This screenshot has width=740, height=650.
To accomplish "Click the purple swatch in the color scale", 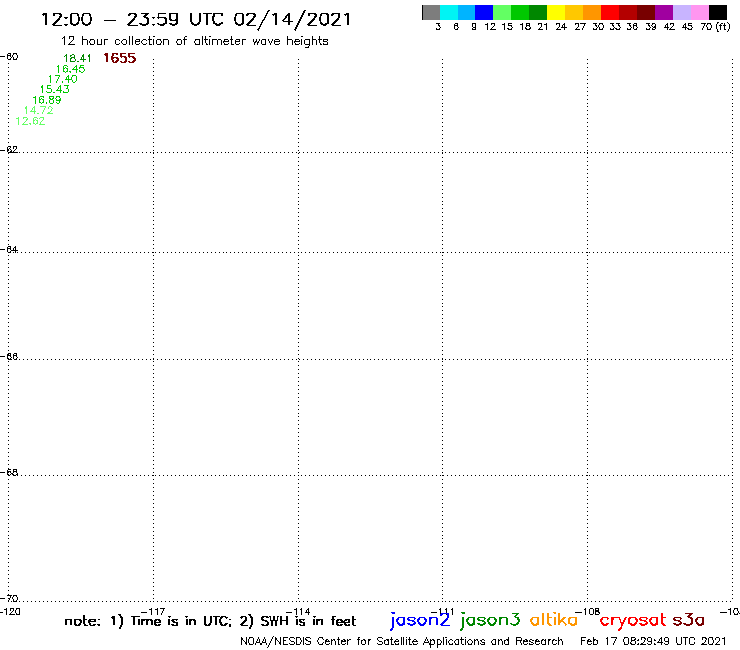I will coord(664,12).
